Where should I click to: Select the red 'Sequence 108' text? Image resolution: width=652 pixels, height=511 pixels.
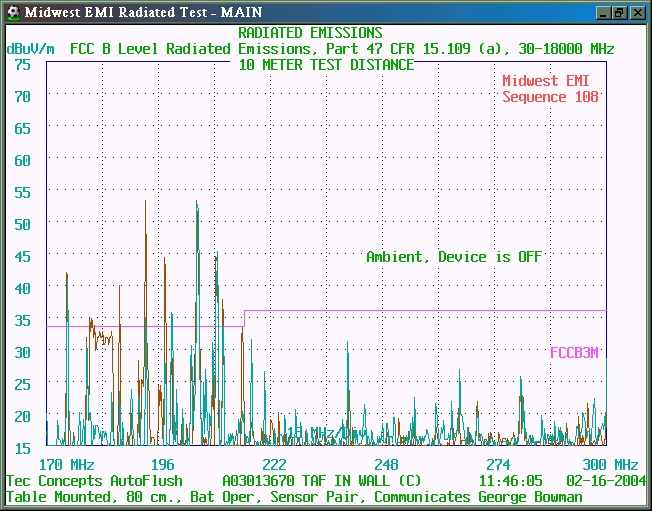(550, 97)
